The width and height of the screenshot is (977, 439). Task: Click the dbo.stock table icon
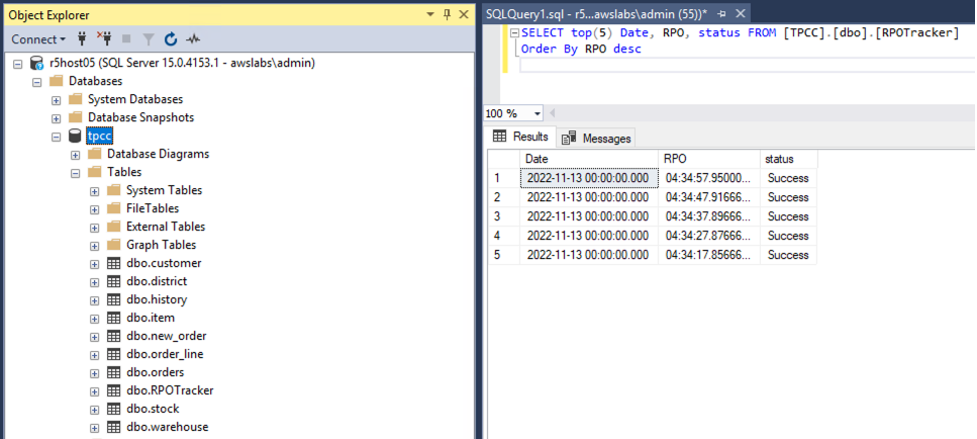tap(113, 409)
